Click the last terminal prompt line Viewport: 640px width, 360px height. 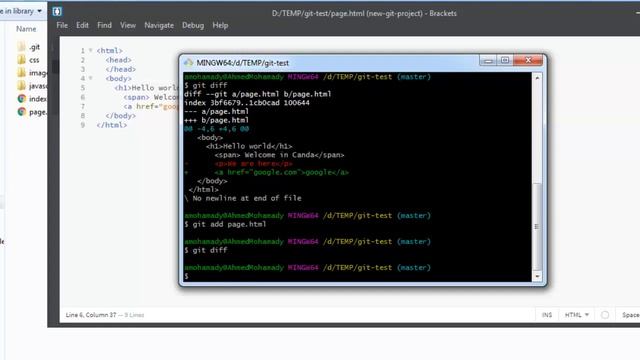click(x=186, y=276)
